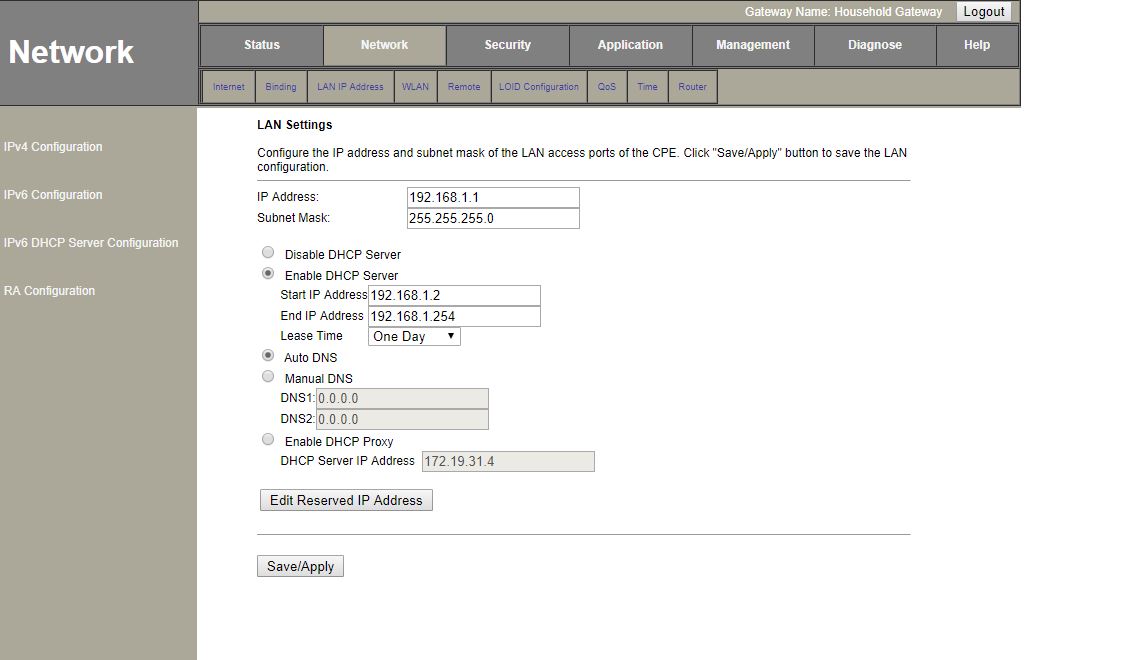Open RA Configuration in the sidebar
Viewport: 1135px width, 660px height.
50,291
